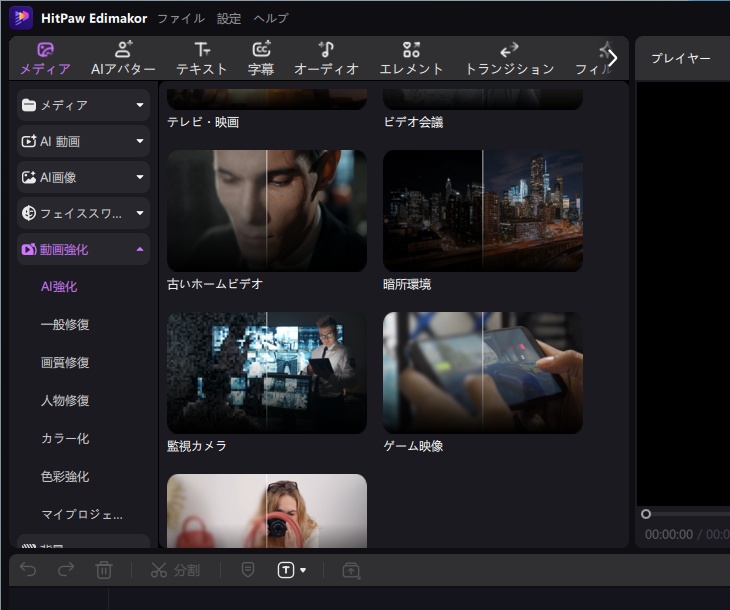This screenshot has width=730, height=610.
Task: Click the 分割 split scissors button
Action: [175, 570]
